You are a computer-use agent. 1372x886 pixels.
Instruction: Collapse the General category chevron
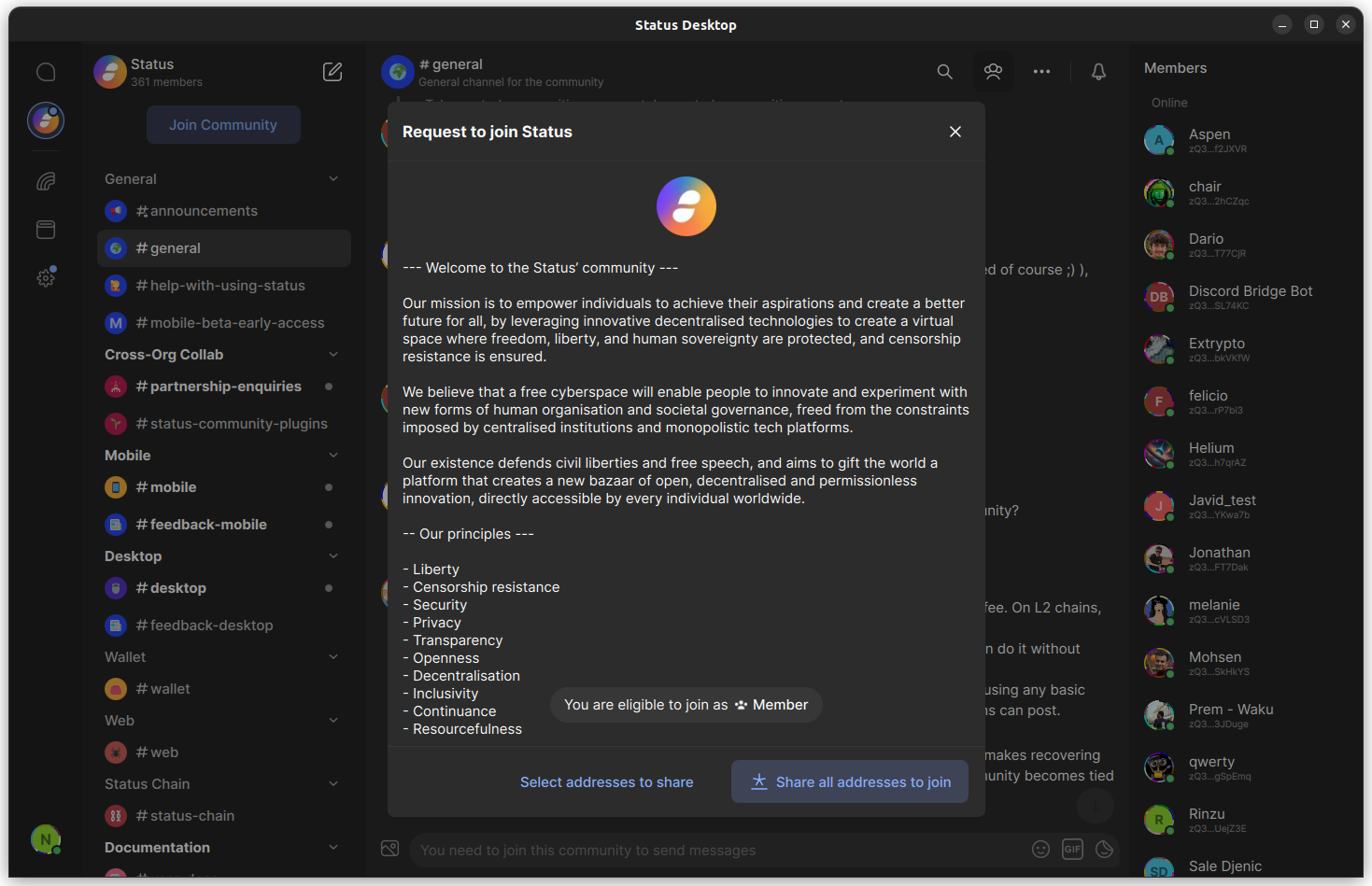[x=333, y=179]
